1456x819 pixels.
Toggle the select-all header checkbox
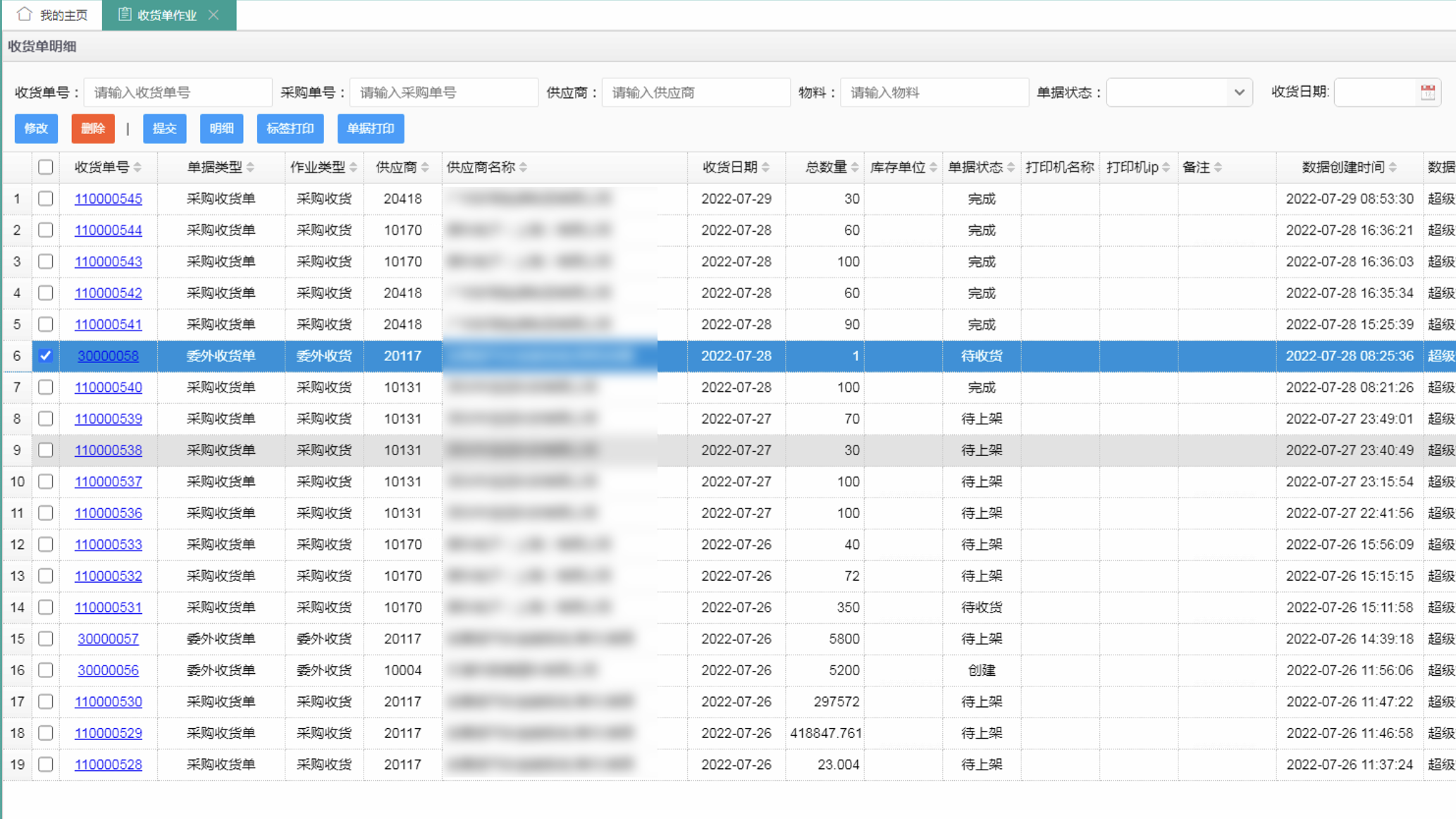click(46, 167)
